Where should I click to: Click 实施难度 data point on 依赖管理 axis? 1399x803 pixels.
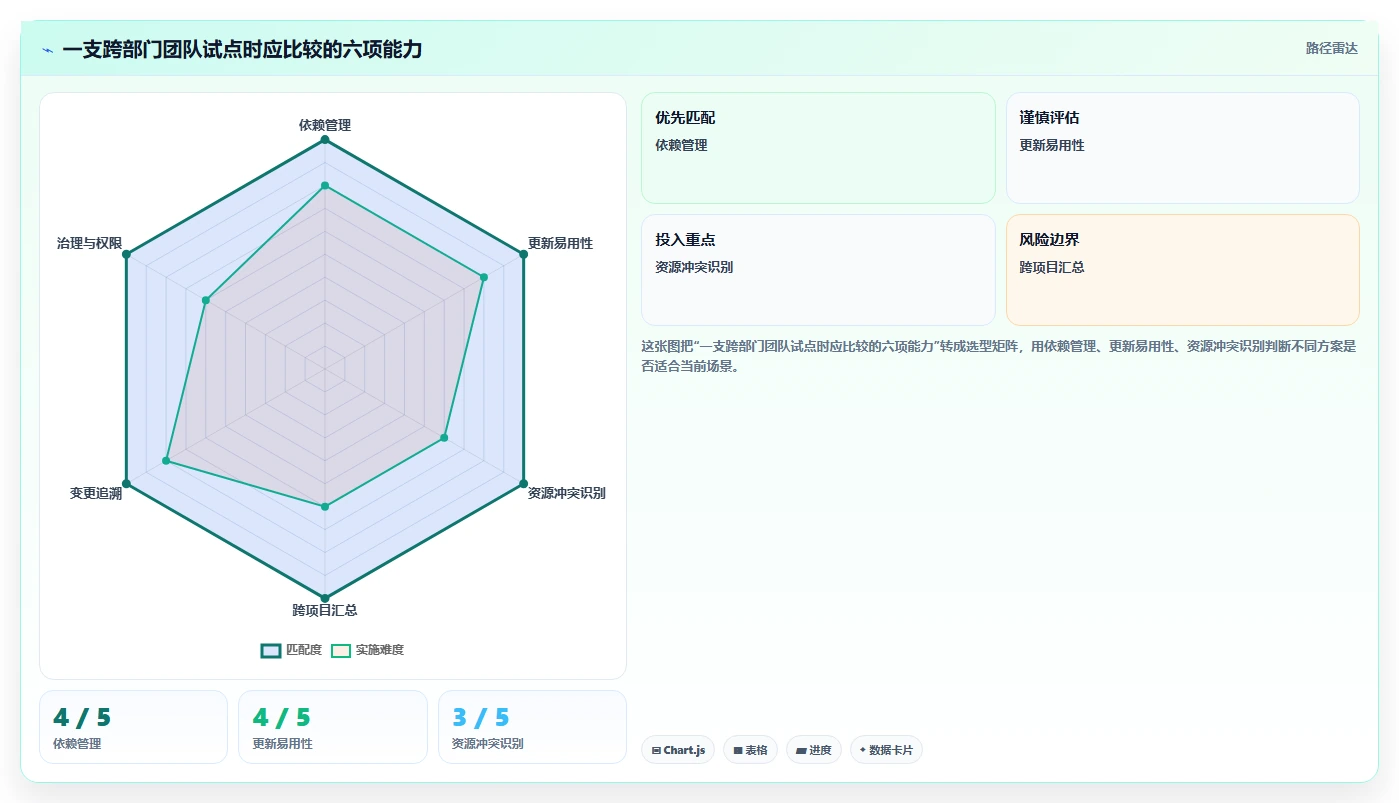click(325, 186)
